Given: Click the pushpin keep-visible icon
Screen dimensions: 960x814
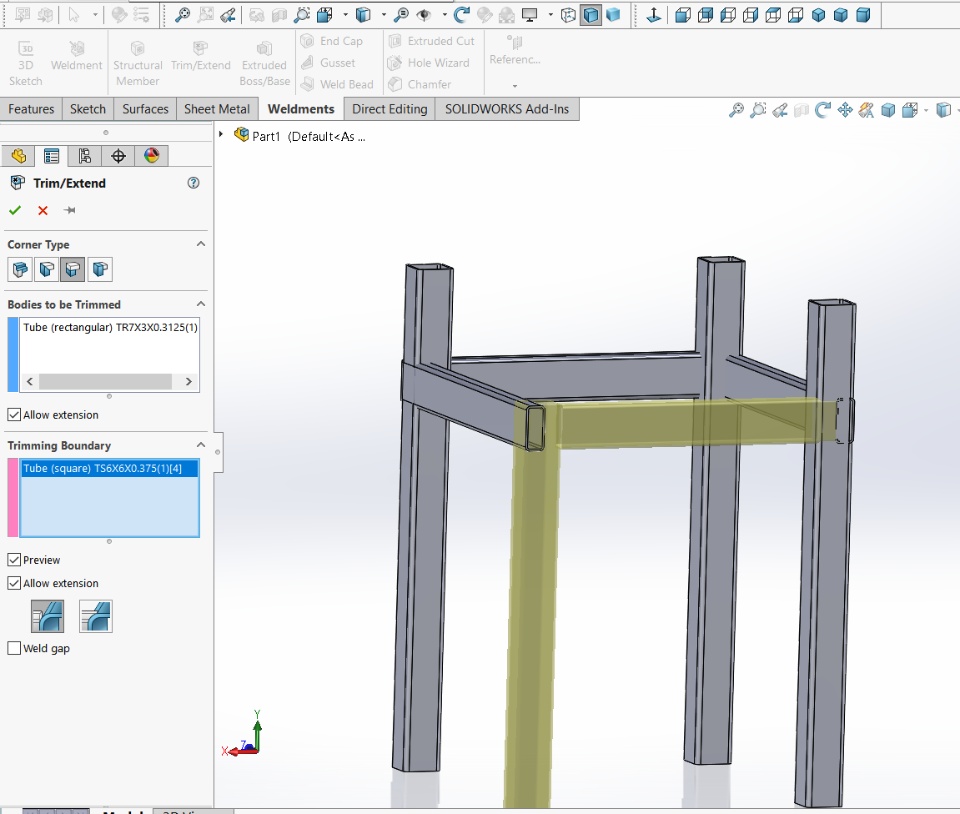Looking at the screenshot, I should tap(70, 210).
